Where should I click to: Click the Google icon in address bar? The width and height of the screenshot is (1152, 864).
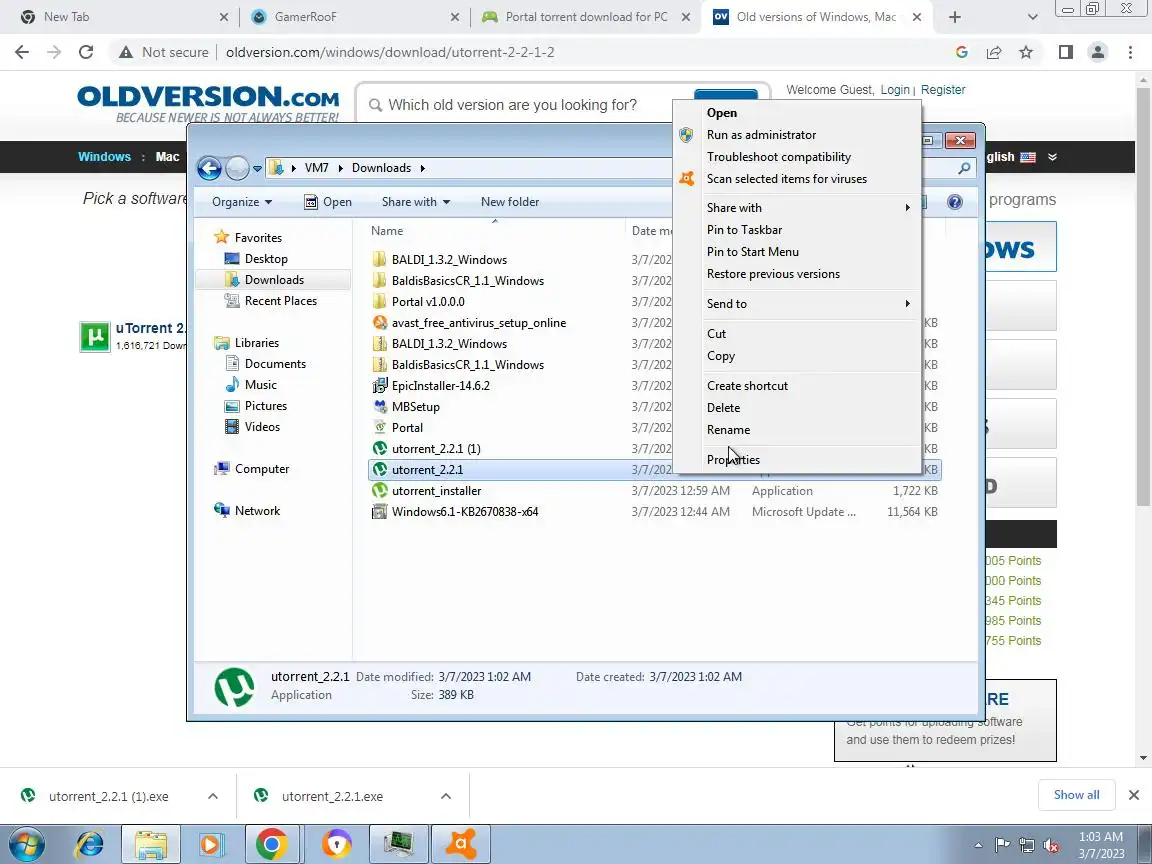pos(961,52)
